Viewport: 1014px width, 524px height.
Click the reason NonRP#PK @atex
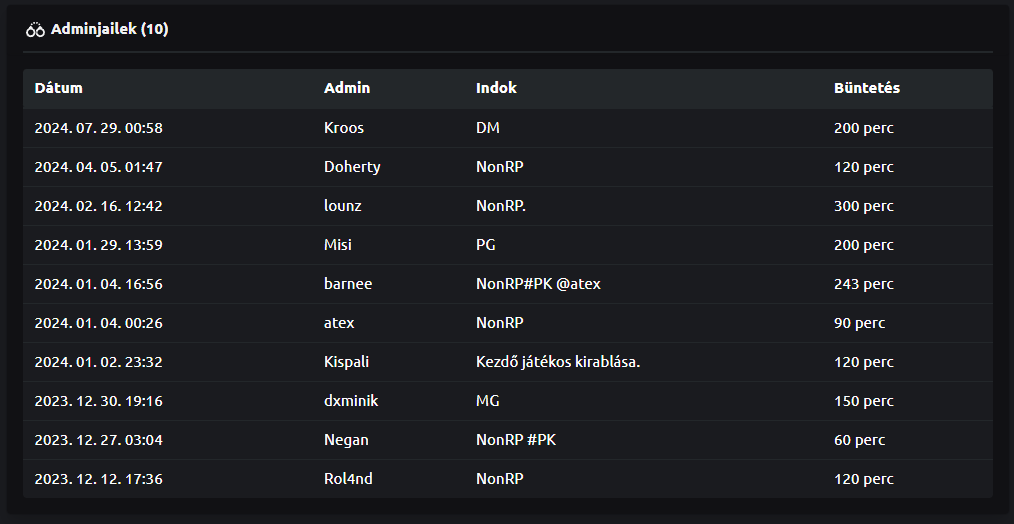click(x=538, y=284)
